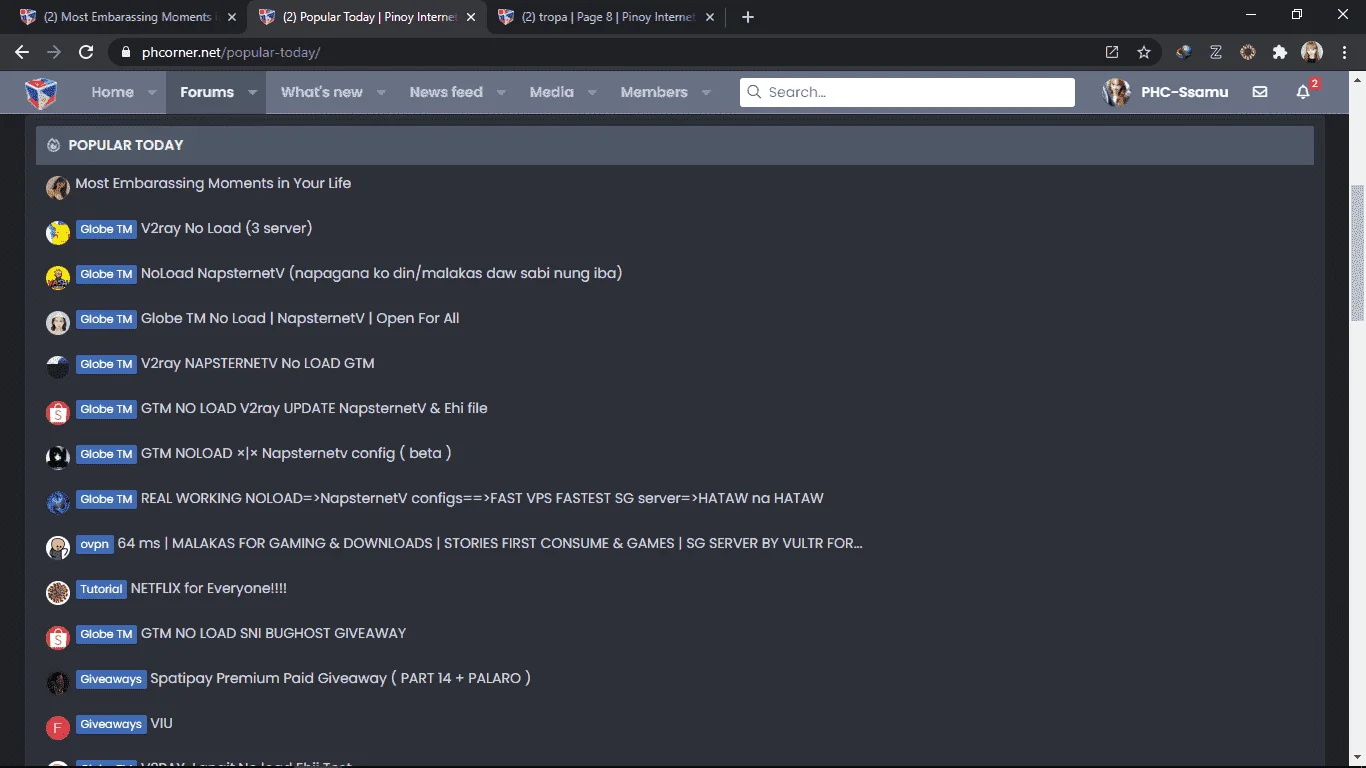The height and width of the screenshot is (768, 1366).
Task: Click the Tutorial prefix tag
Action: tap(101, 589)
